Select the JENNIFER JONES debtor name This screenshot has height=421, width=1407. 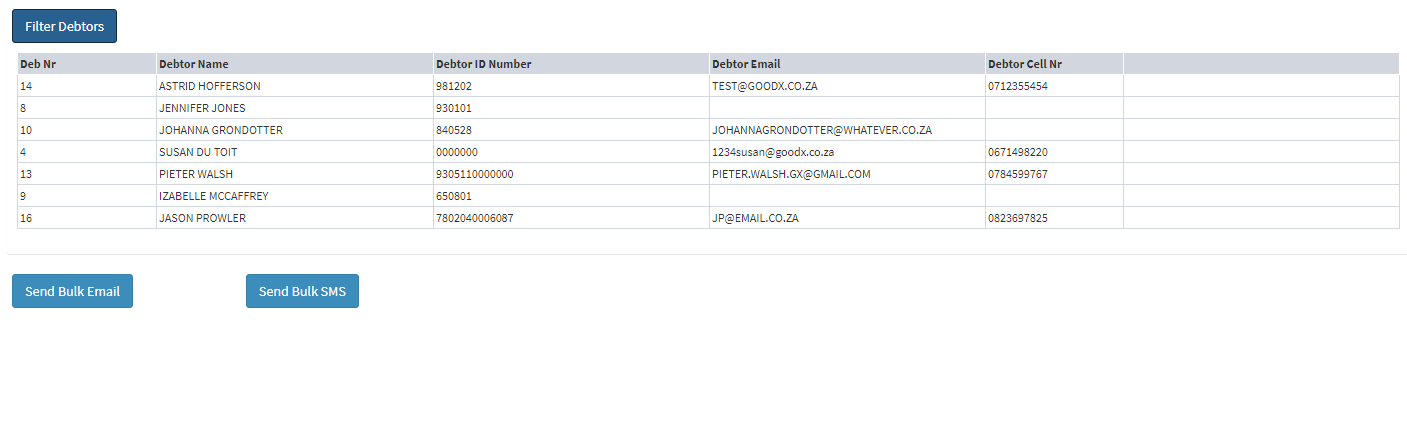[202, 108]
